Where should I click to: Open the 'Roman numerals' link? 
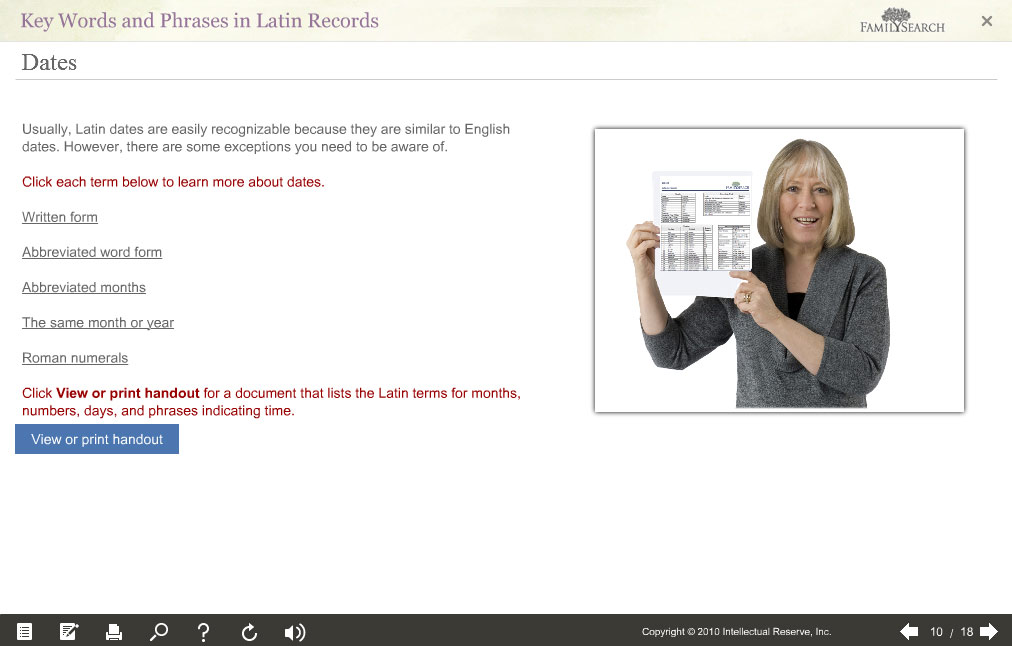75,357
